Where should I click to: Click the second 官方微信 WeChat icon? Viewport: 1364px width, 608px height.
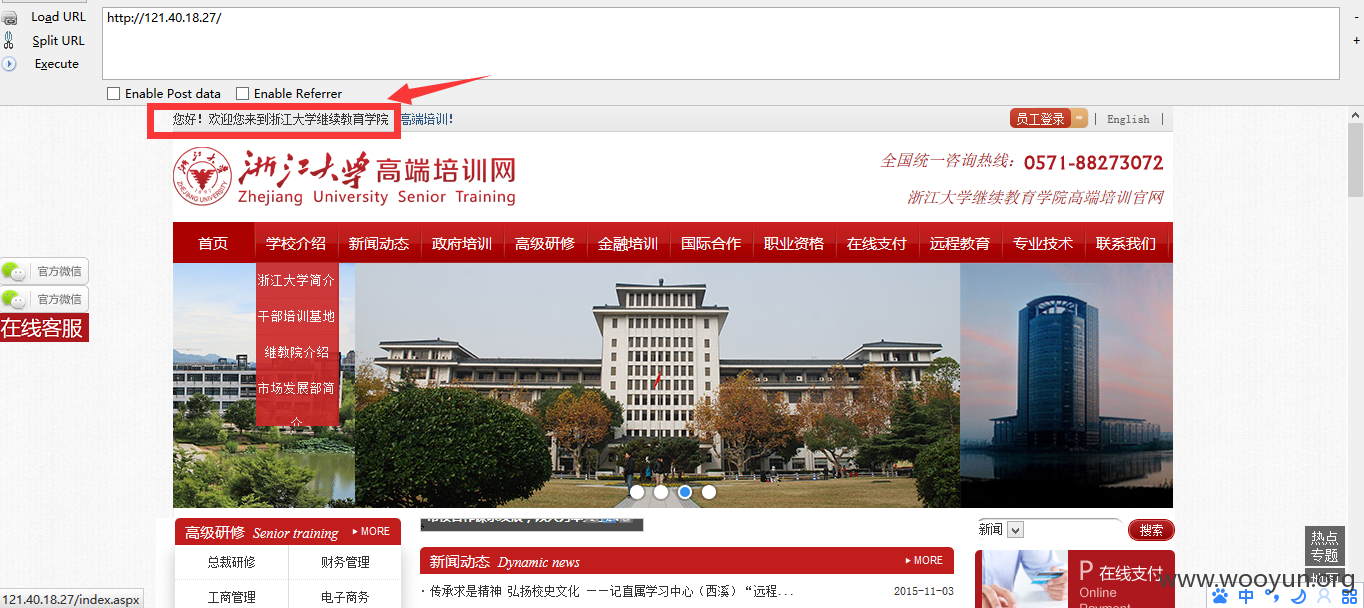tap(15, 299)
